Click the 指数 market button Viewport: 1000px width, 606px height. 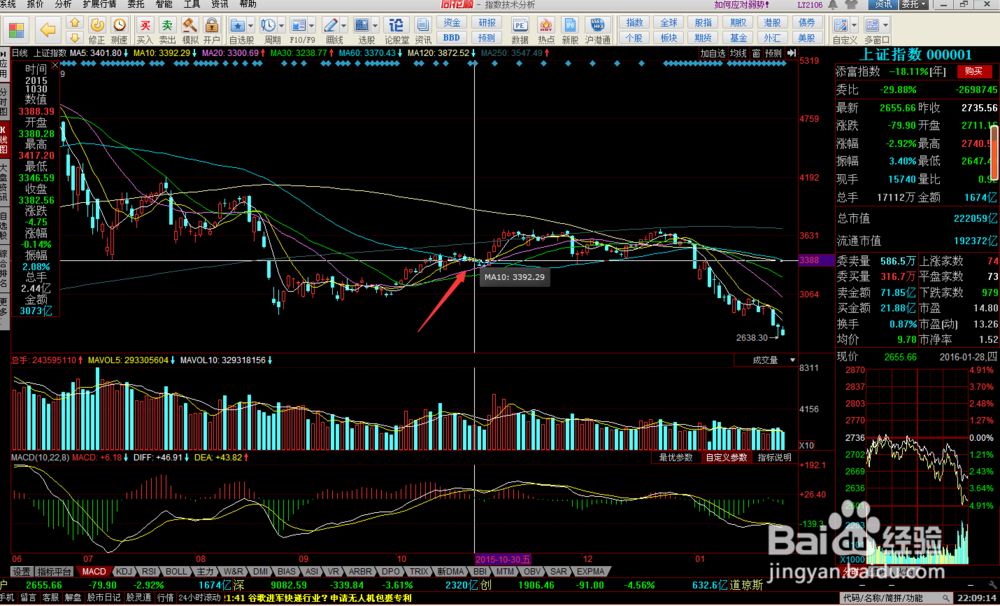634,23
